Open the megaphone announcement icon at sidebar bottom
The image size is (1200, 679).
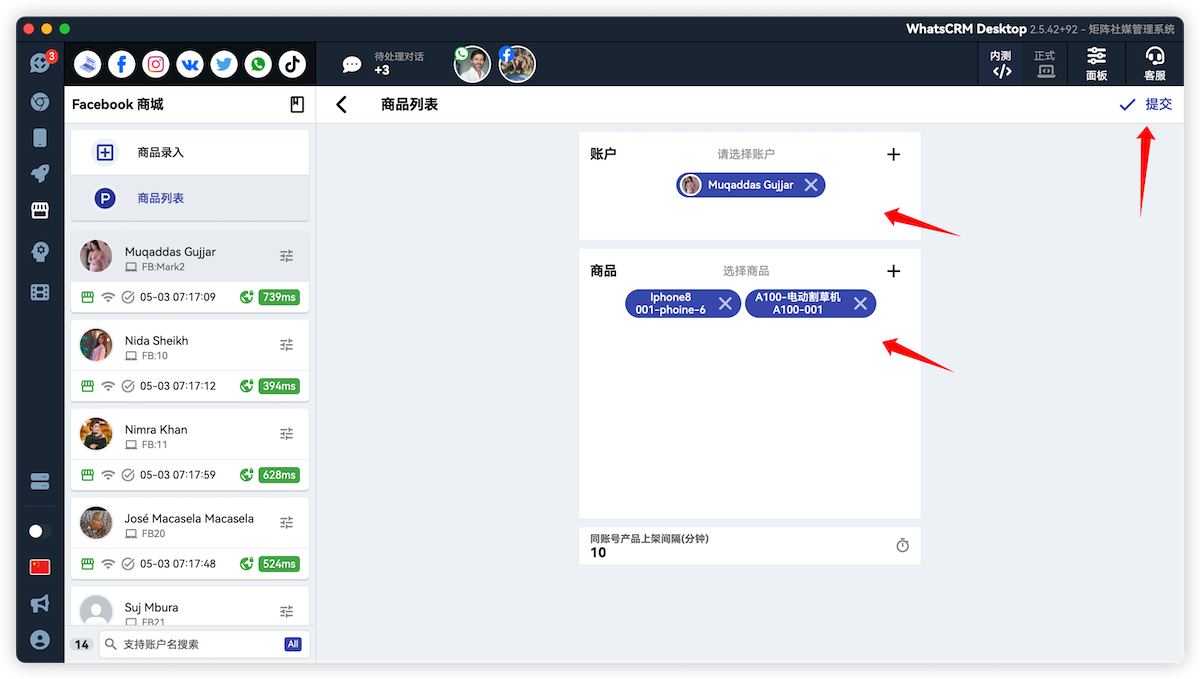click(x=39, y=603)
